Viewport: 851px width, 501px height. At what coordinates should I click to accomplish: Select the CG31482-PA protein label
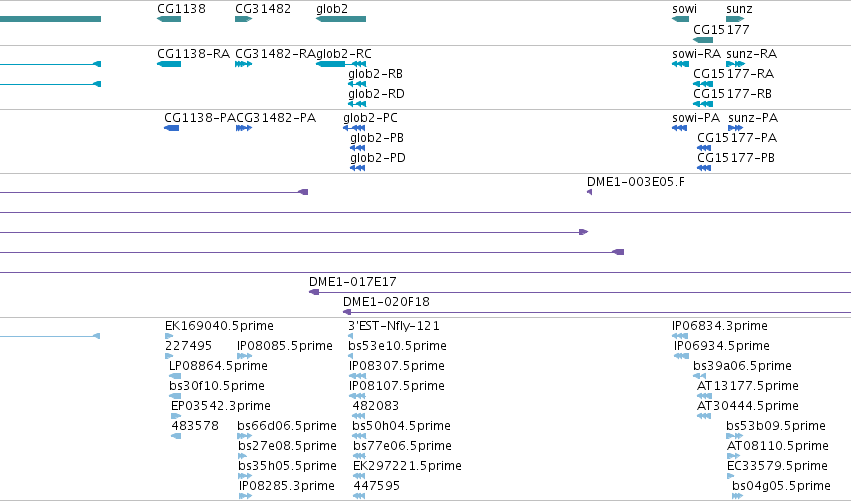coord(276,118)
